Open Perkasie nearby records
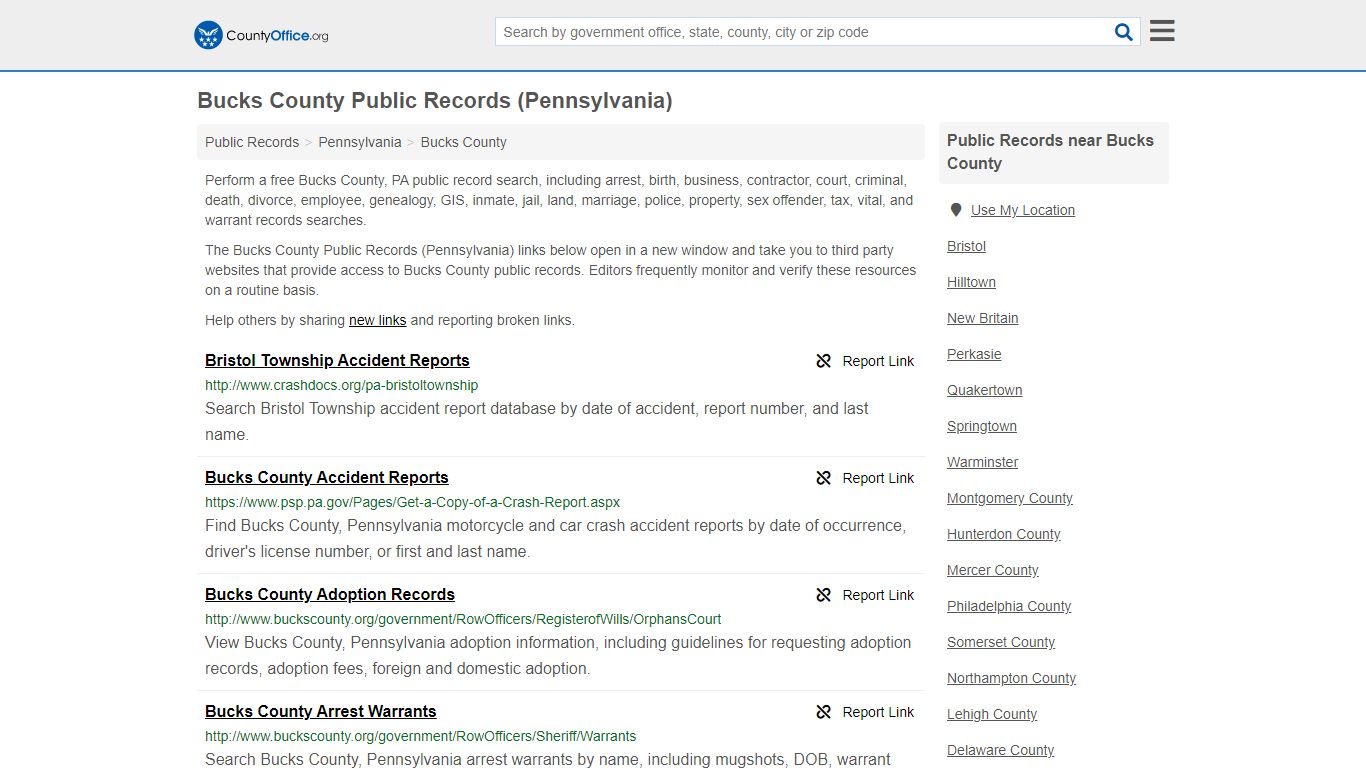This screenshot has width=1366, height=768. click(974, 354)
